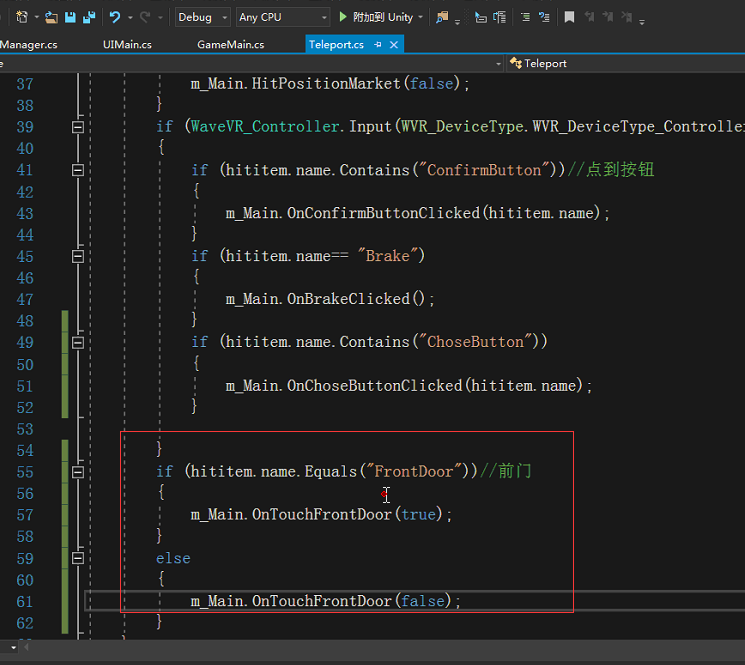The height and width of the screenshot is (665, 745).
Task: Click on "FrontDoor" string literal
Action: [x=414, y=472]
